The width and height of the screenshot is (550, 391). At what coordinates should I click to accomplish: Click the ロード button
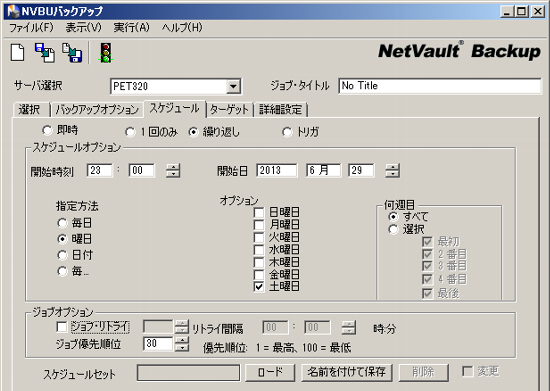point(270,372)
